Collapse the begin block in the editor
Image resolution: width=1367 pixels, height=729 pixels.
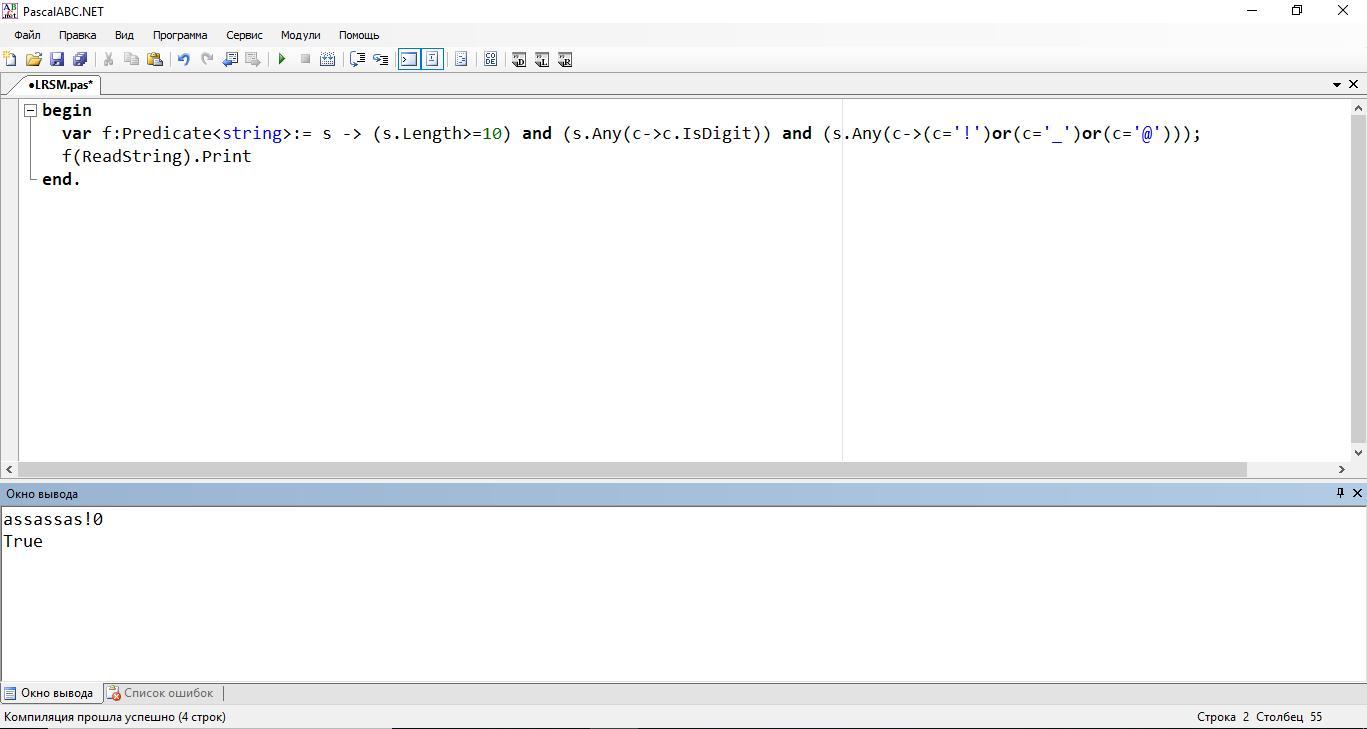(31, 110)
